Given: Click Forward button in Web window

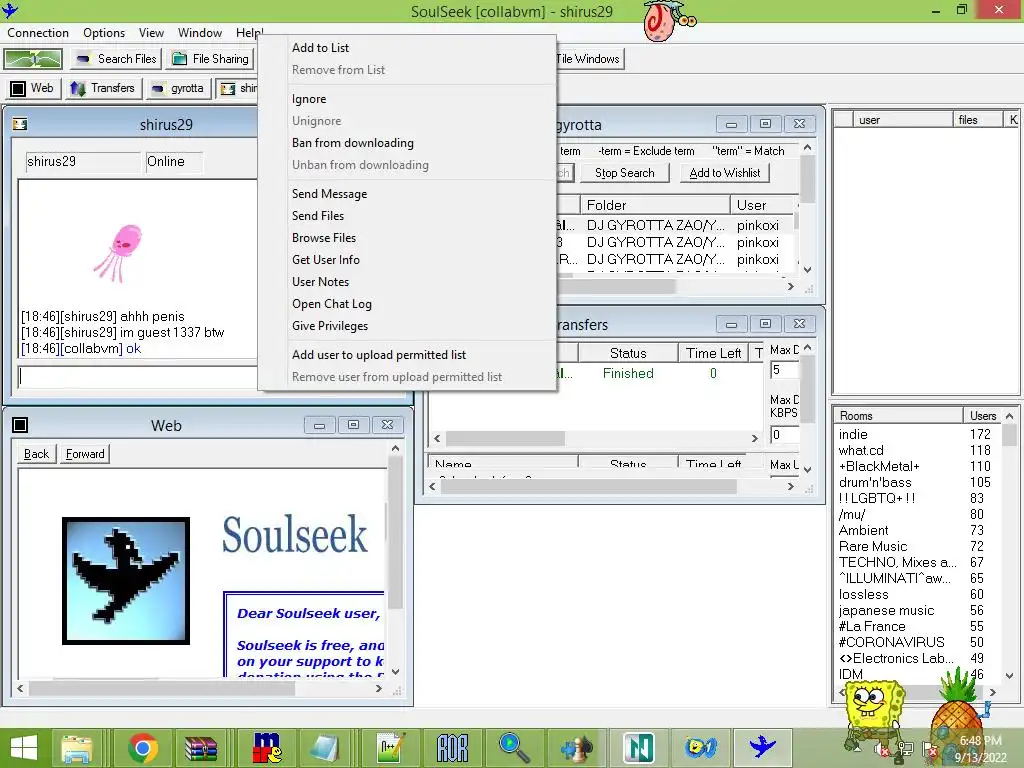Looking at the screenshot, I should tap(85, 454).
